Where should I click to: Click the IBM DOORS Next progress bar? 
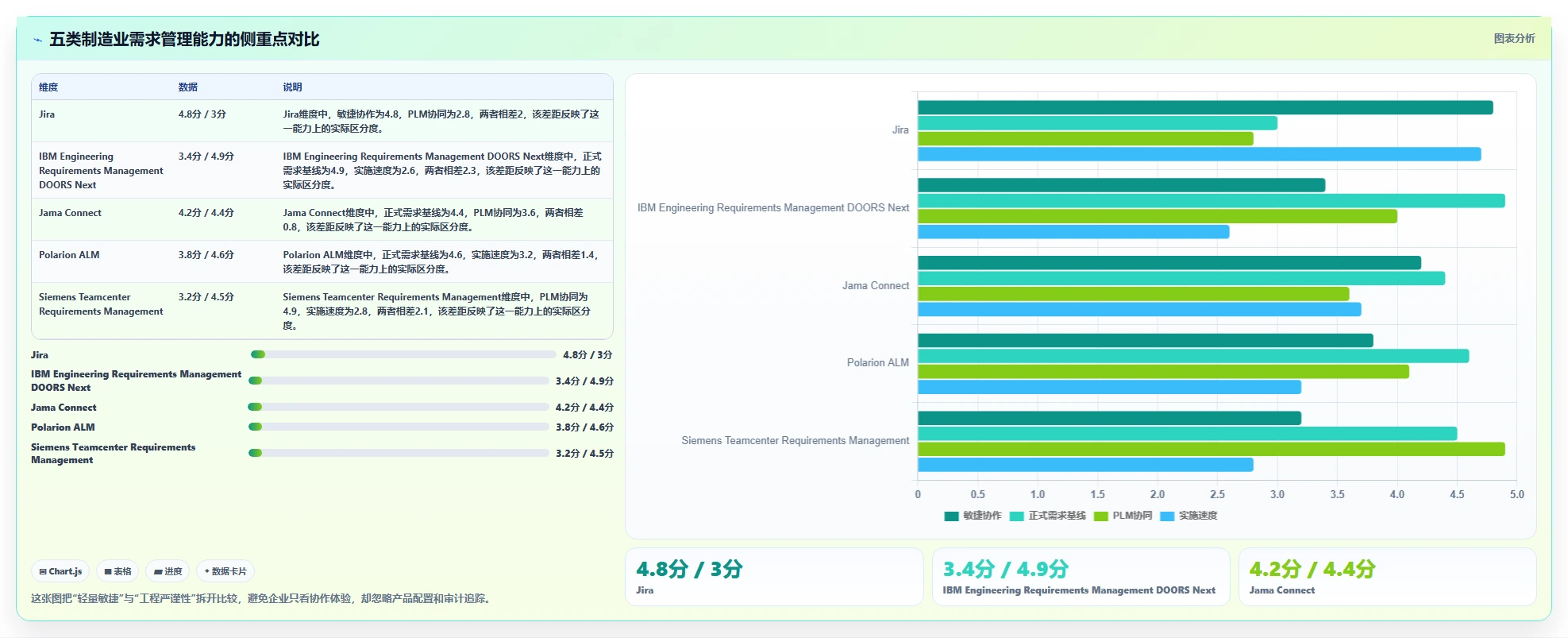coord(399,381)
